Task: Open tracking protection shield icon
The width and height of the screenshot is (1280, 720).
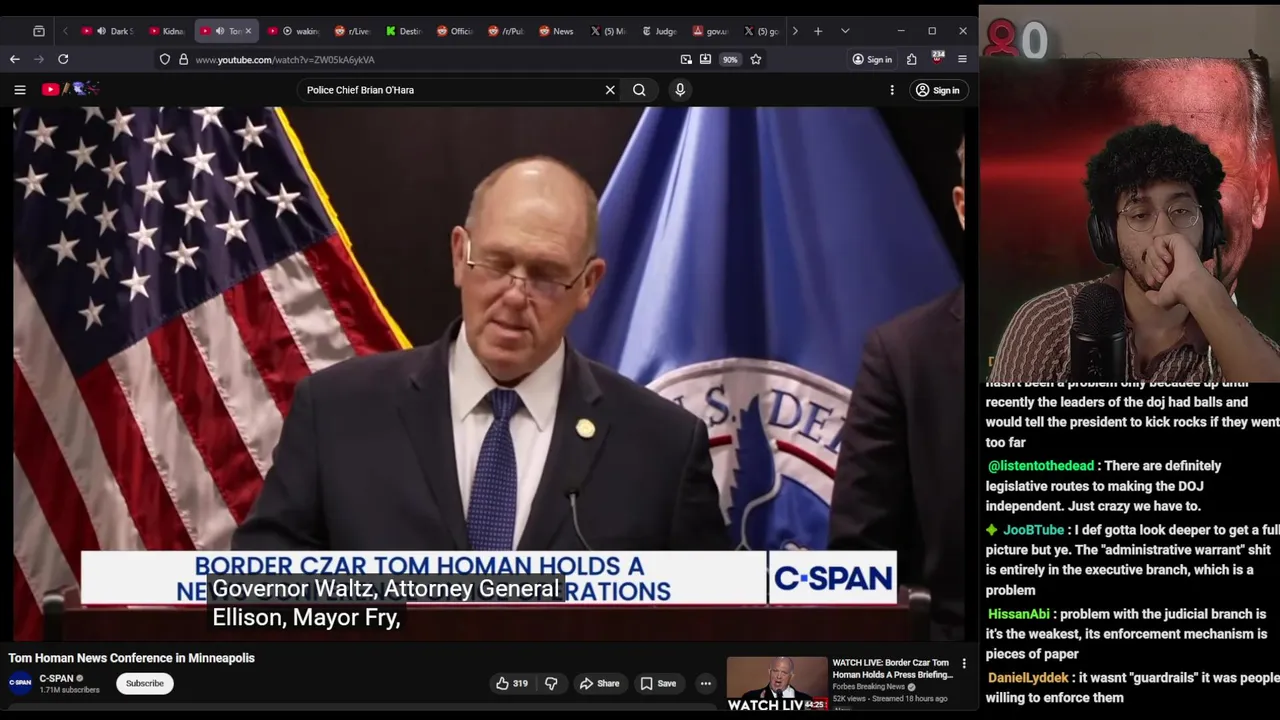Action: [165, 59]
